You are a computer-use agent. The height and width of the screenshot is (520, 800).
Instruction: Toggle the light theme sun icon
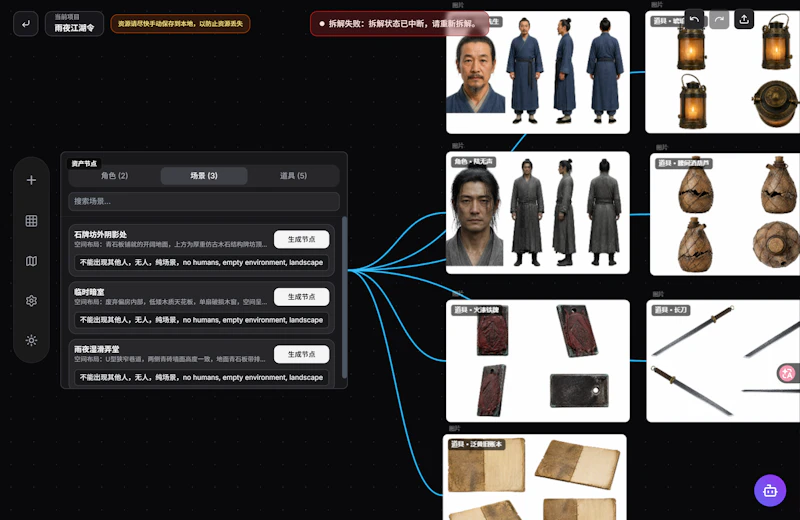click(x=31, y=340)
